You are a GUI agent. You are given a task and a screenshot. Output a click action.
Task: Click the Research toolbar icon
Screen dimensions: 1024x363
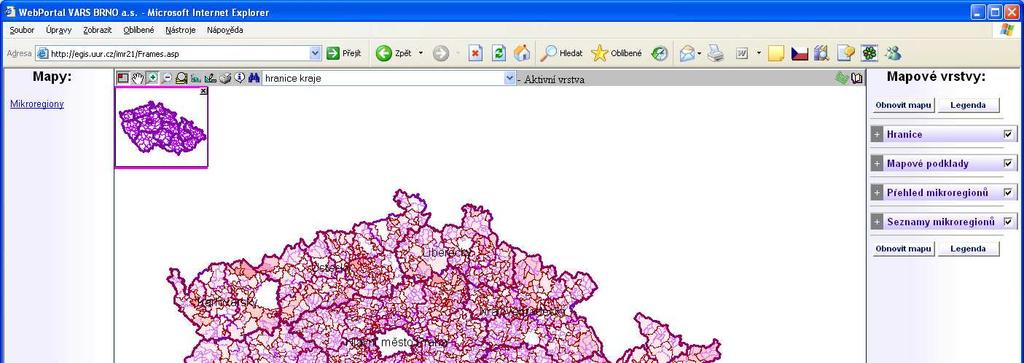822,54
